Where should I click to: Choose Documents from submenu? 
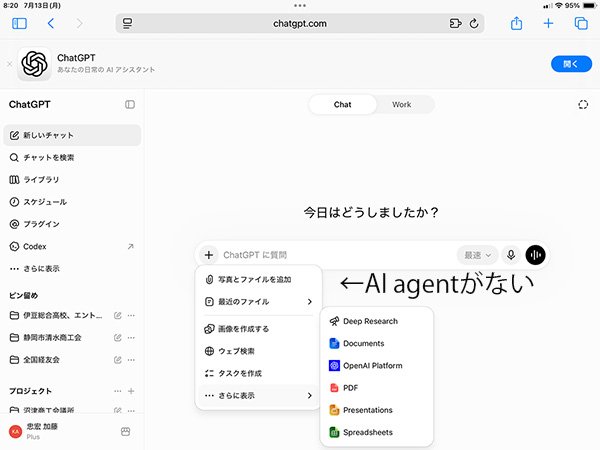coord(377,344)
